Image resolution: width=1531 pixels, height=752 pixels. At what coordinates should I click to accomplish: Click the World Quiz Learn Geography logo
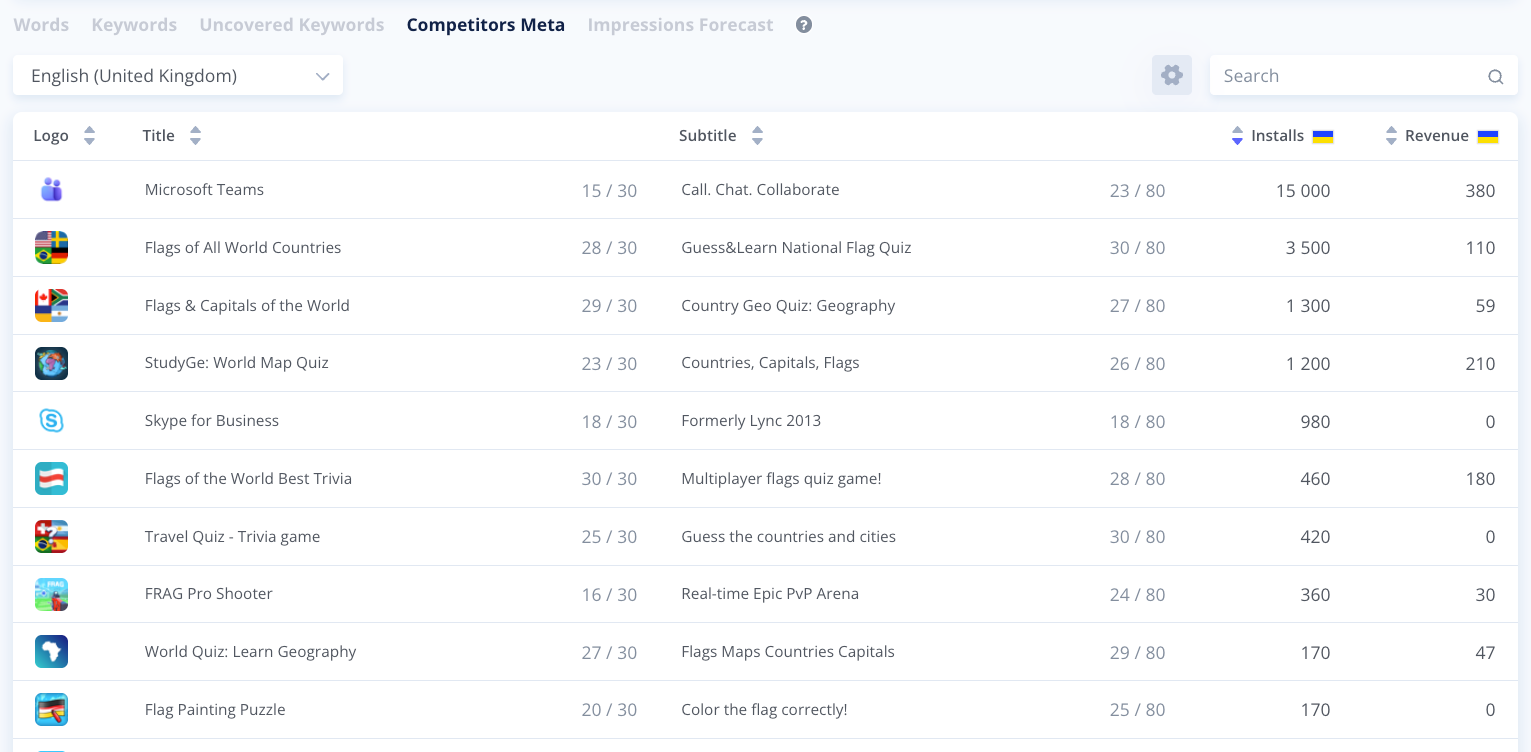[x=52, y=652]
